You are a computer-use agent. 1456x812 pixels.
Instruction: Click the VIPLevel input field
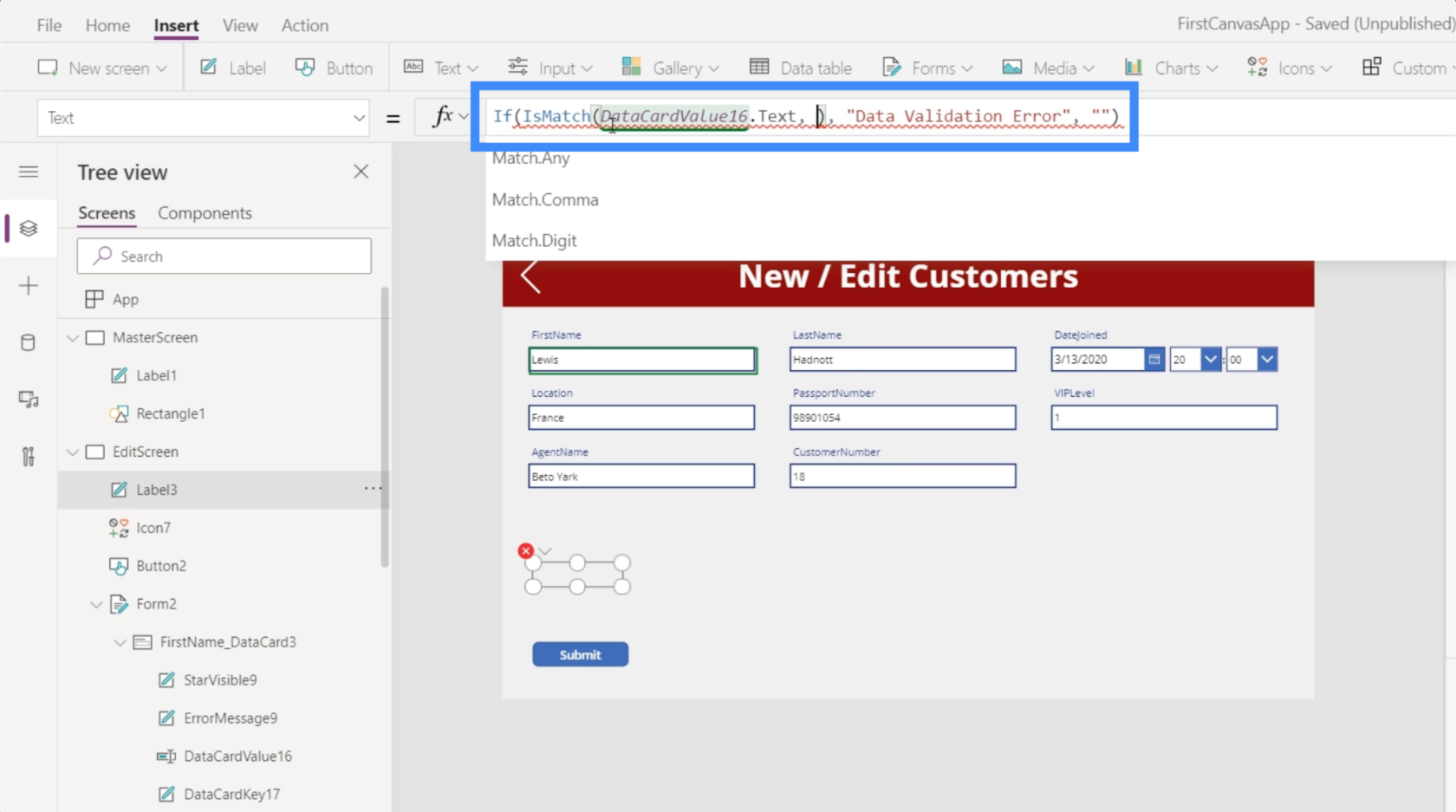pyautogui.click(x=1164, y=418)
